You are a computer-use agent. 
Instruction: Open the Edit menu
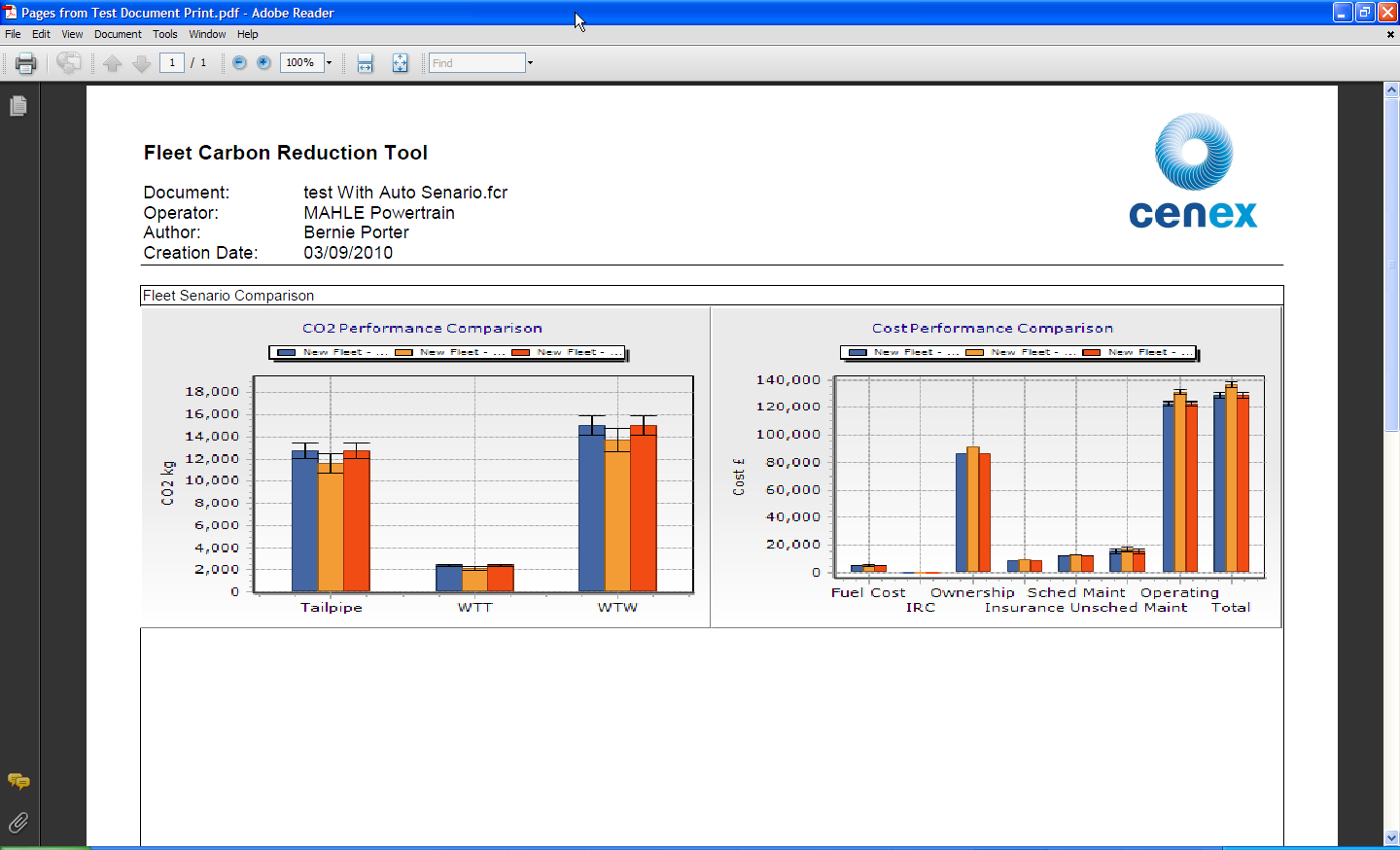[41, 34]
